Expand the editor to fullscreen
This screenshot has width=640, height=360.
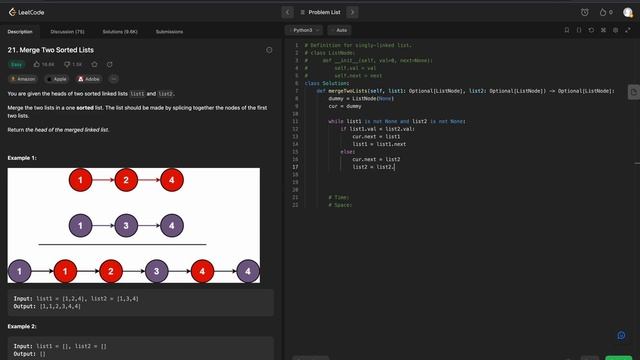(628, 30)
